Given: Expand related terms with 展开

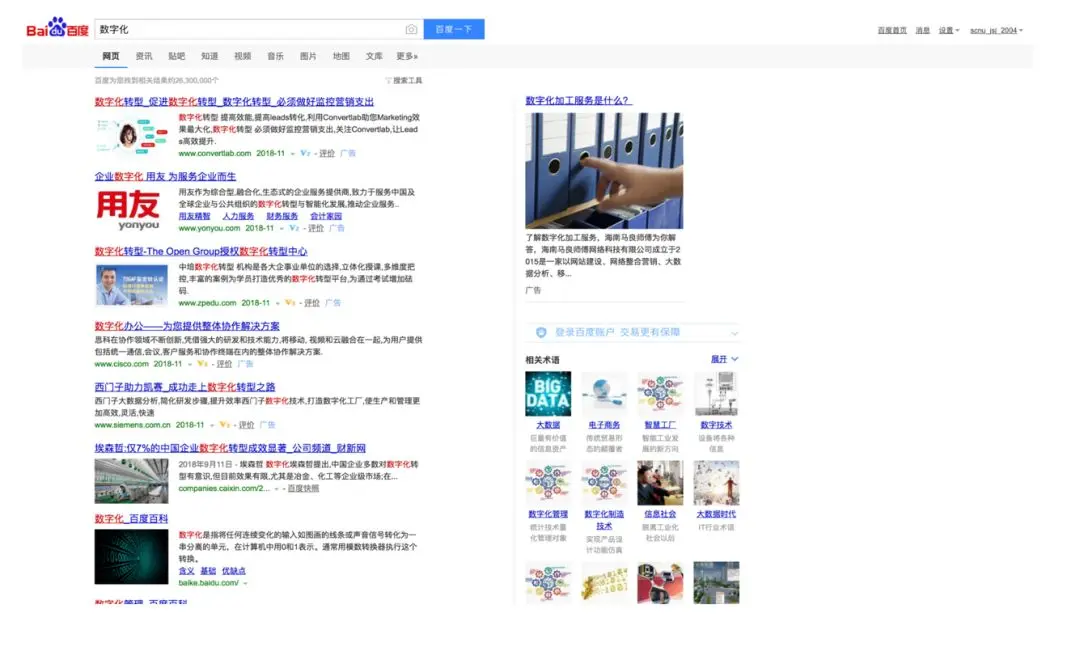Looking at the screenshot, I should (725, 360).
